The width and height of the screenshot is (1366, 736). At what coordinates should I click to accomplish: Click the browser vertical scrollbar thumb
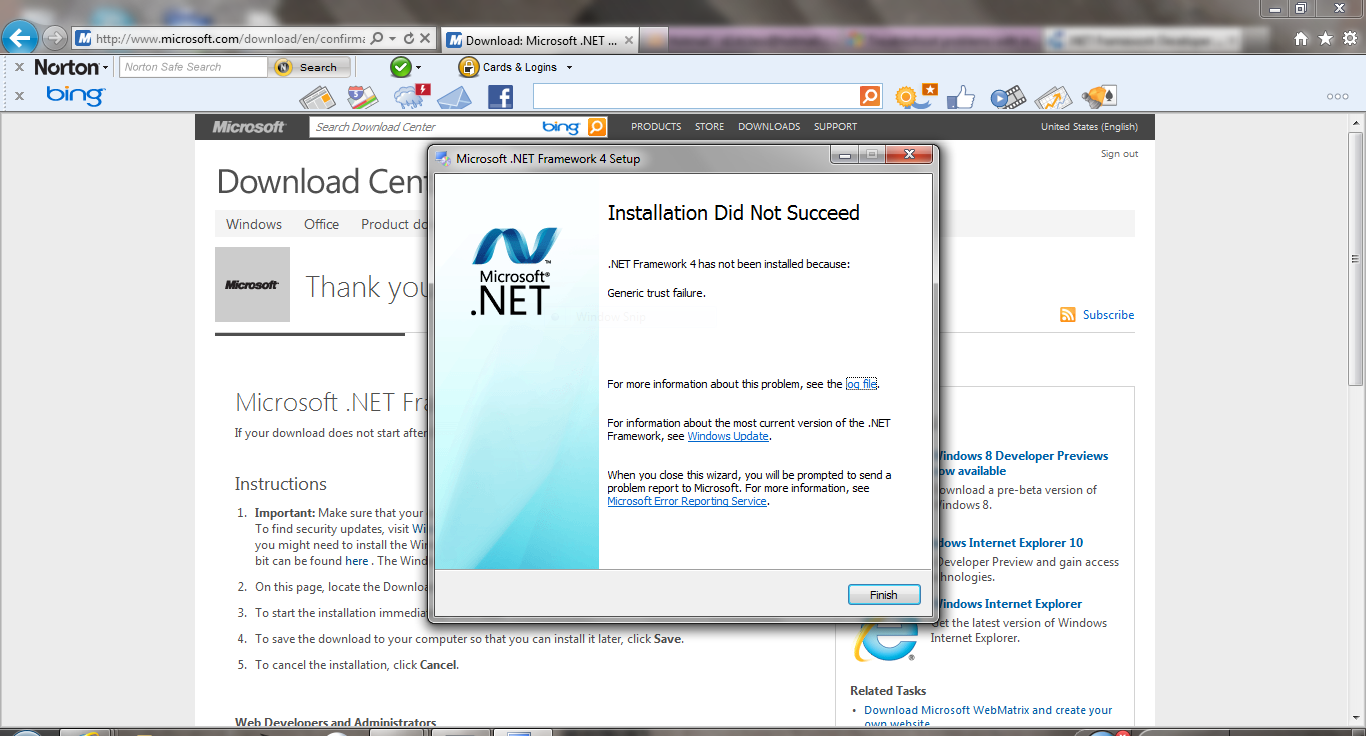pos(1356,257)
